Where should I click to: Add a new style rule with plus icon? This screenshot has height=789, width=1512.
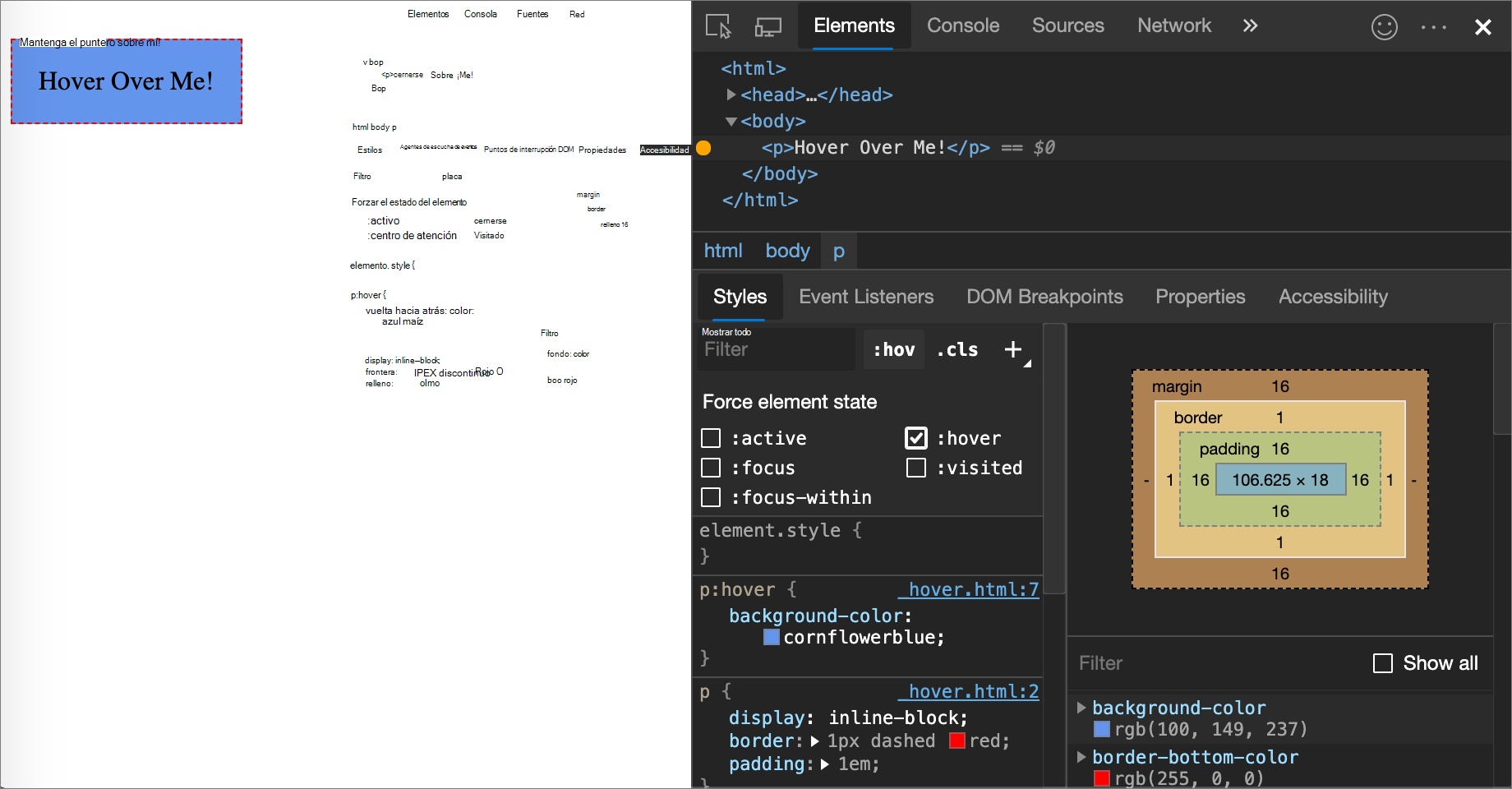coord(1012,348)
